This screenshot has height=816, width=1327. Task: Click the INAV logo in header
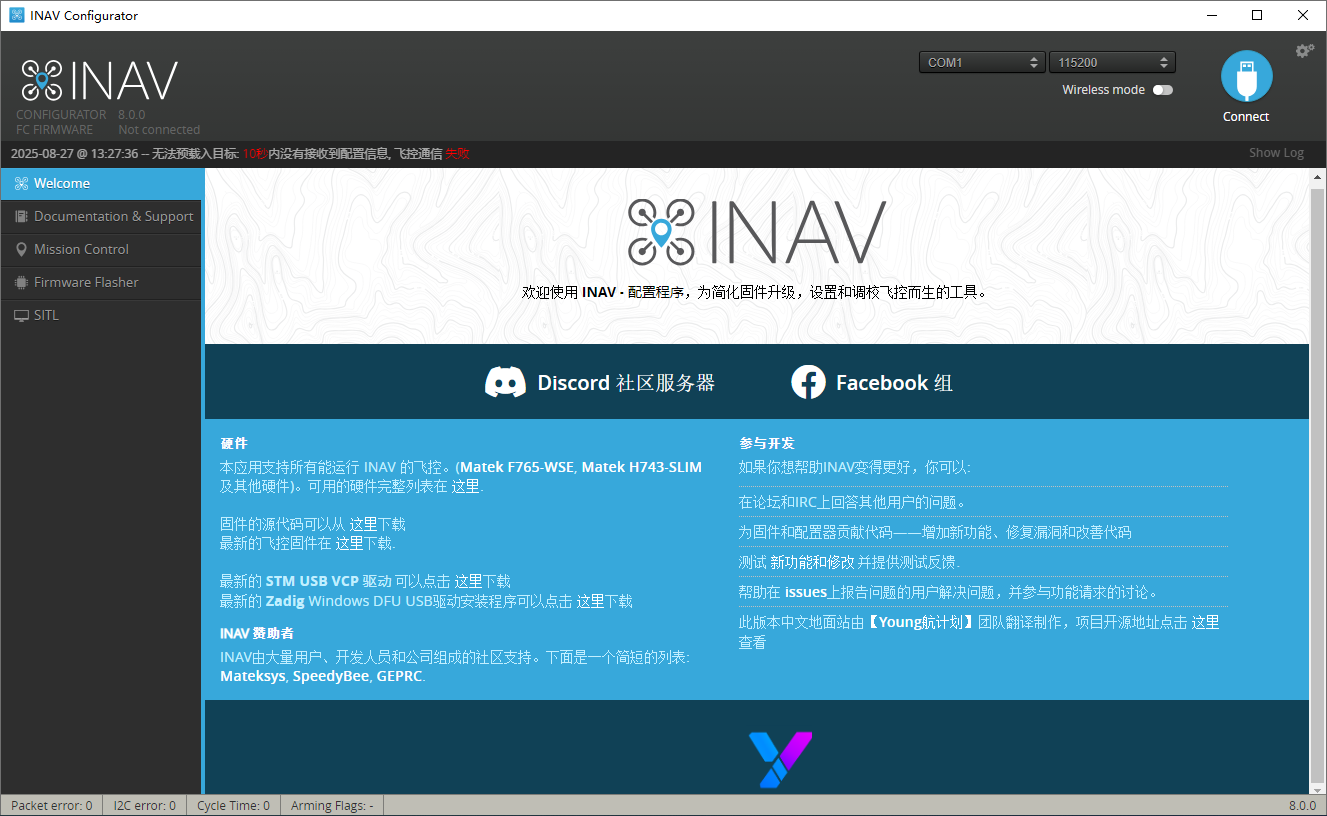click(99, 81)
